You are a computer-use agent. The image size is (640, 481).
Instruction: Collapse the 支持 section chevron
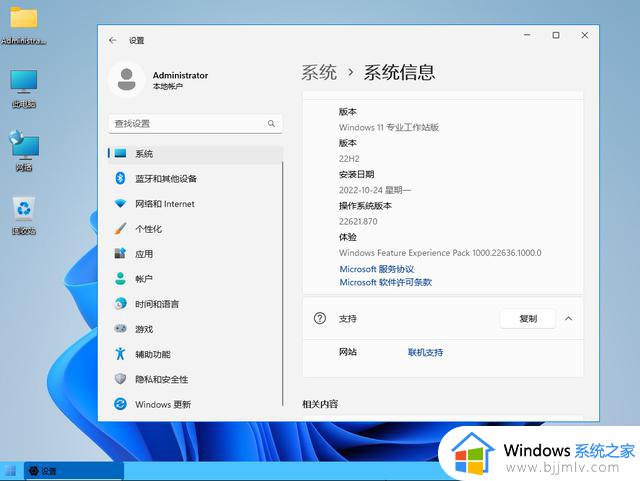pos(568,318)
